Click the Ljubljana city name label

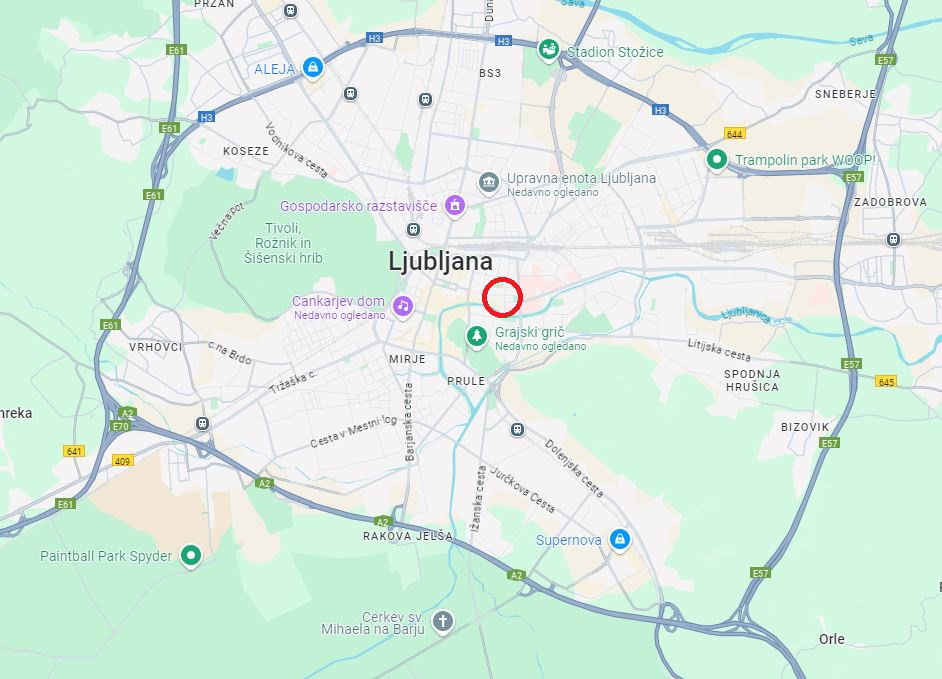(x=440, y=261)
